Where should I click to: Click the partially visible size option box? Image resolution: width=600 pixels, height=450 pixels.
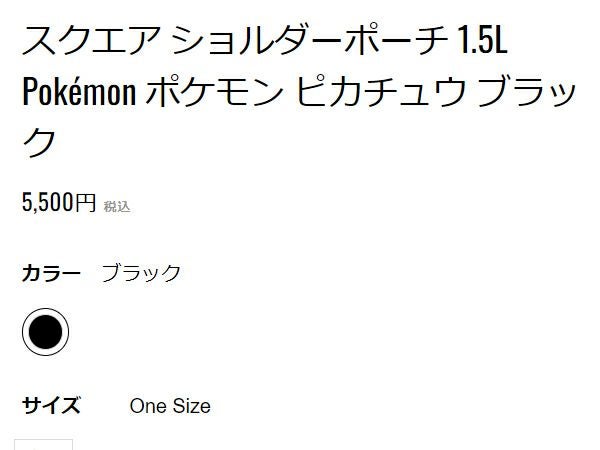44,444
